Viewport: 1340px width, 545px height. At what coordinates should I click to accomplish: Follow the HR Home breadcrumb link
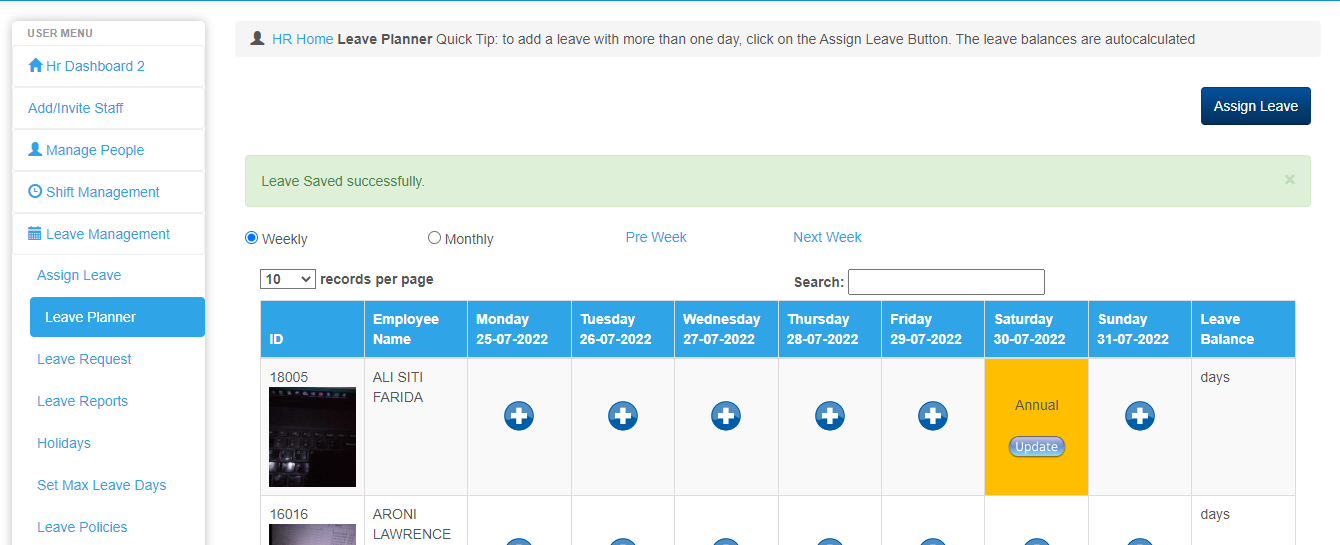tap(302, 39)
